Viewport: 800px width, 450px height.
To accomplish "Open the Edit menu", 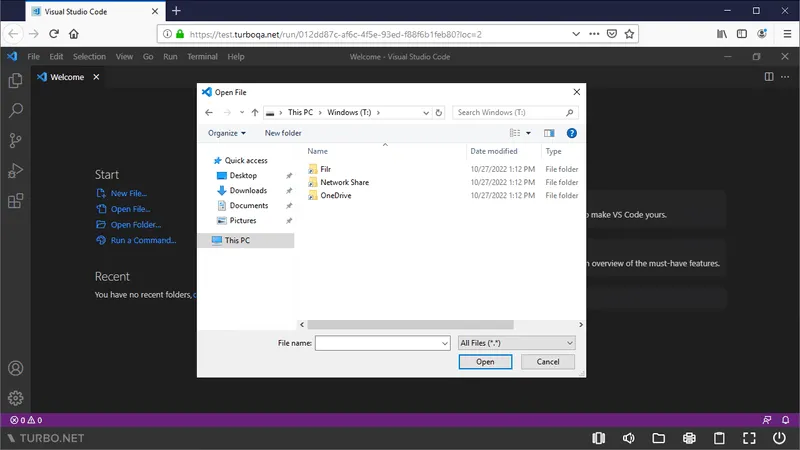I will coord(56,57).
